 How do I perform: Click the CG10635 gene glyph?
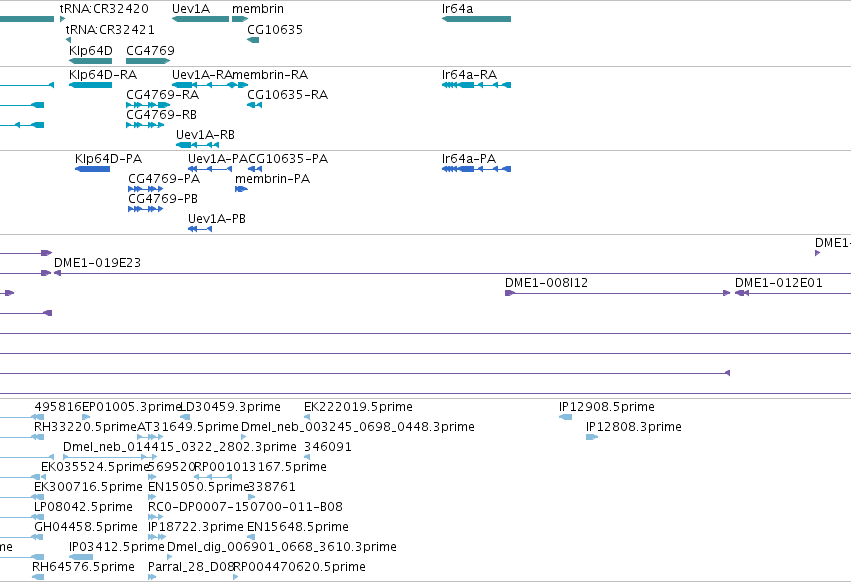pyautogui.click(x=253, y=40)
